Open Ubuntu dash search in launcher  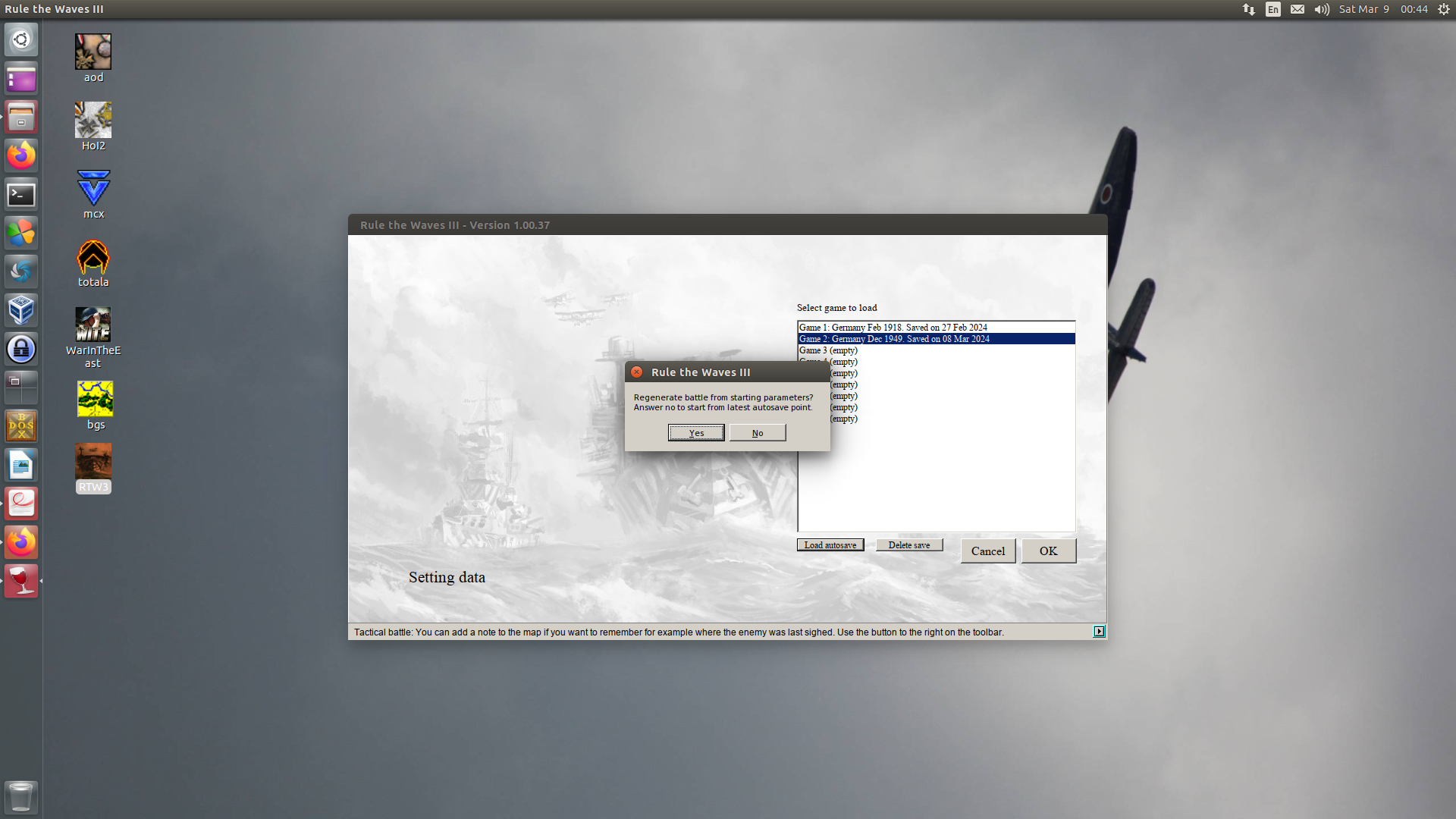click(x=21, y=39)
